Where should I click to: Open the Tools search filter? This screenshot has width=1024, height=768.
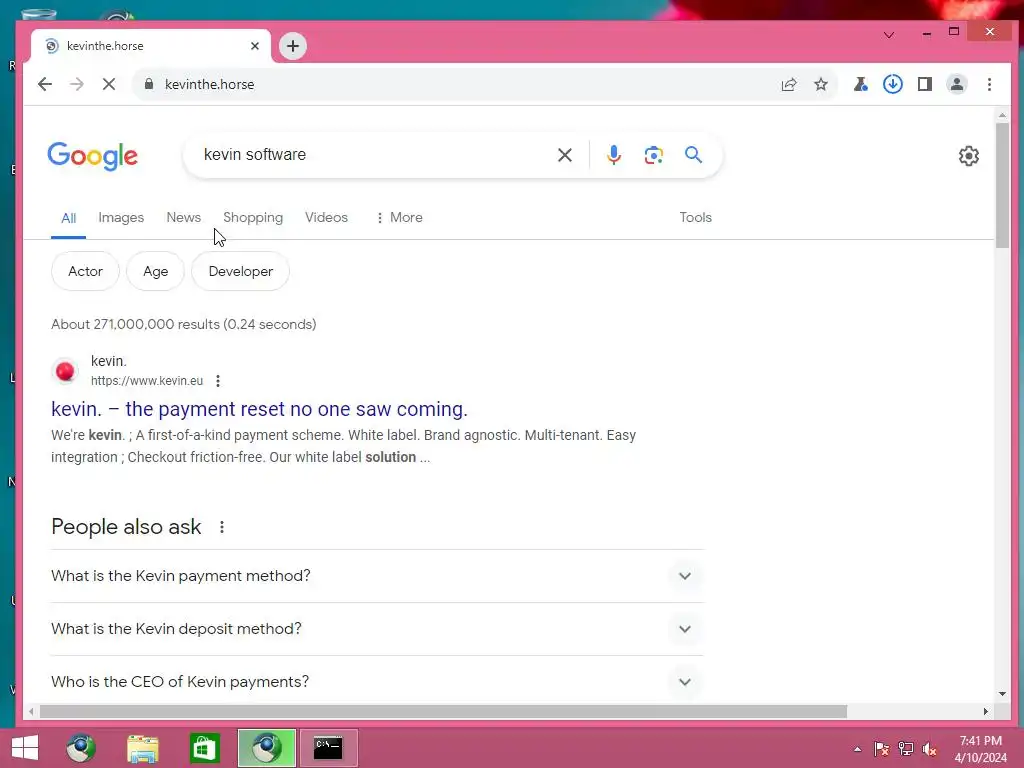click(x=696, y=217)
